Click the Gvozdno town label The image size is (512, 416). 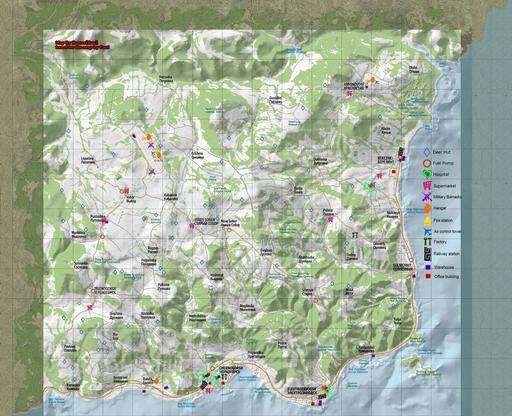(x=276, y=100)
